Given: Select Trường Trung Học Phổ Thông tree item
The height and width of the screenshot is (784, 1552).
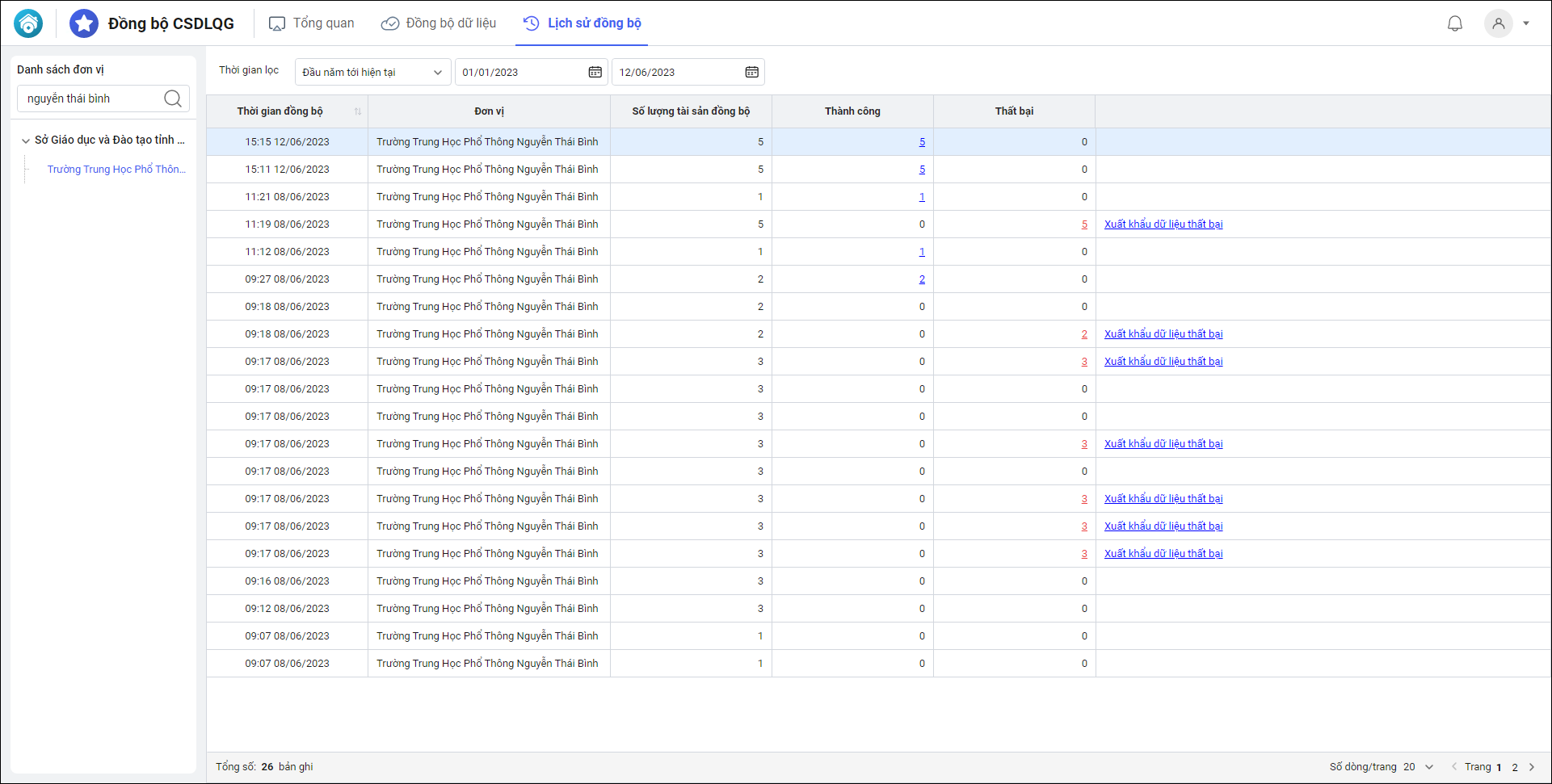Looking at the screenshot, I should (116, 170).
